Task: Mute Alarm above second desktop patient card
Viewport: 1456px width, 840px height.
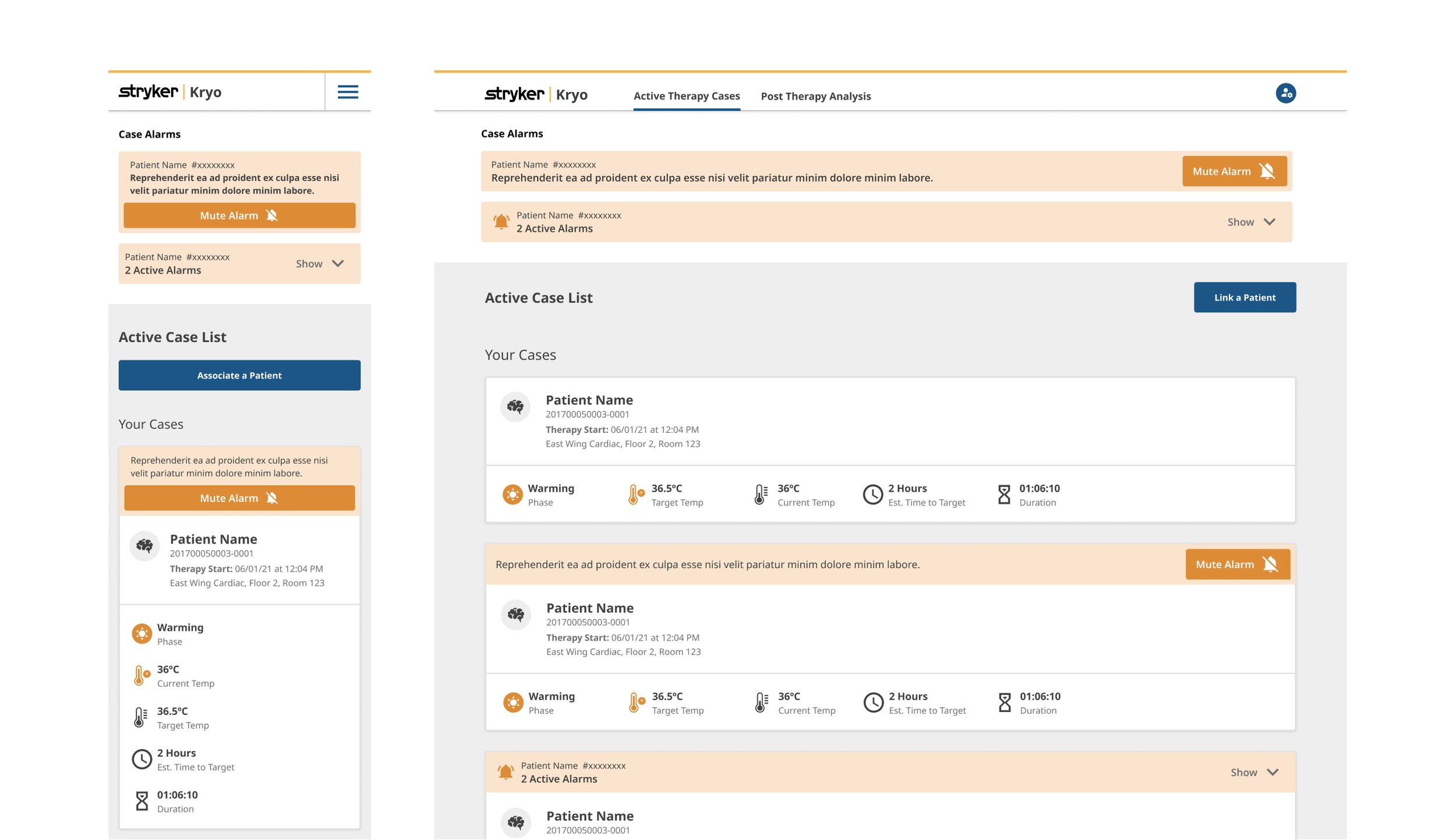Action: click(x=1238, y=564)
